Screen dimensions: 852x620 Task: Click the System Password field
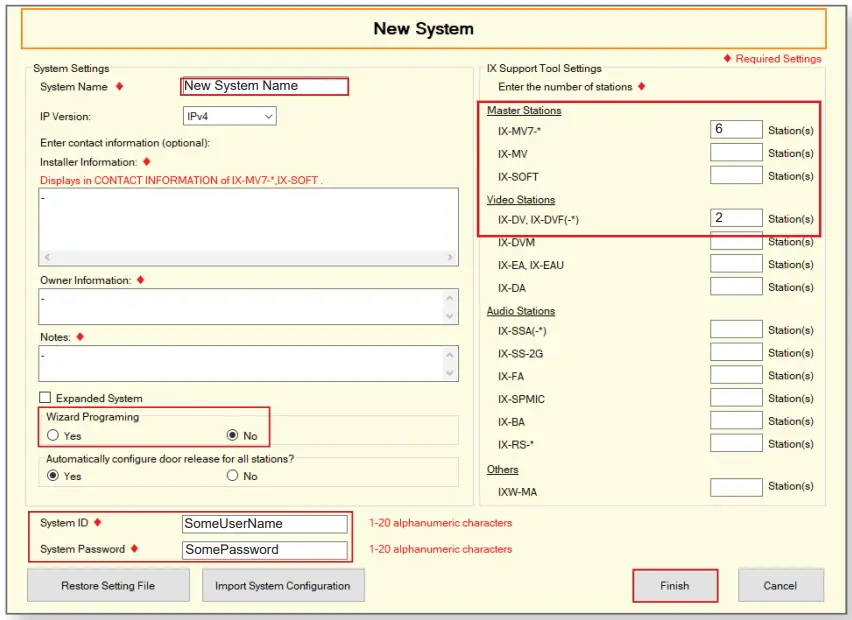click(264, 549)
